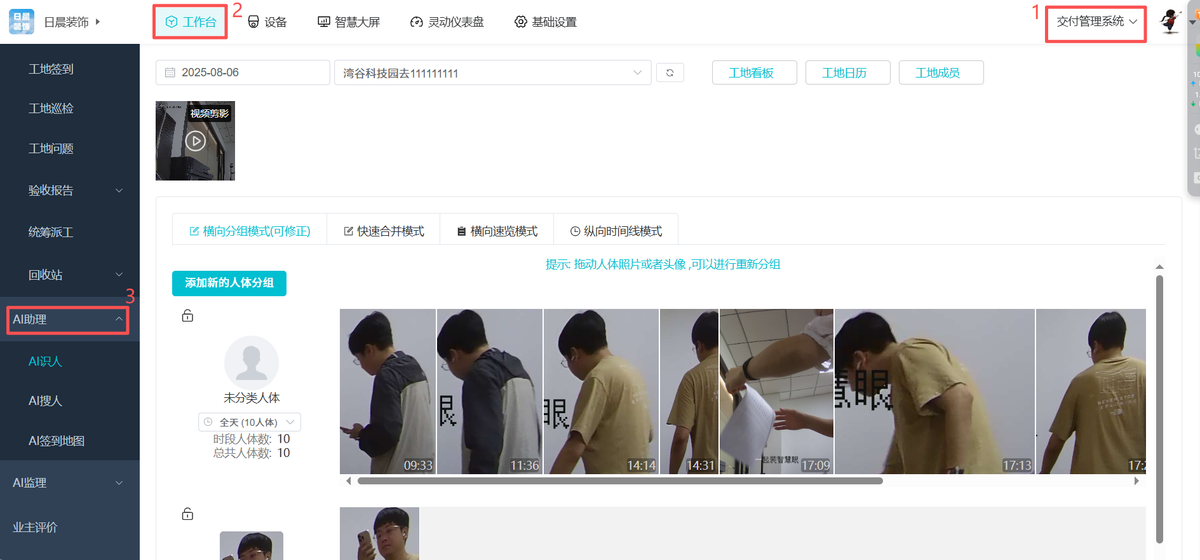Click the 时段人体数: 10 text

(251, 439)
